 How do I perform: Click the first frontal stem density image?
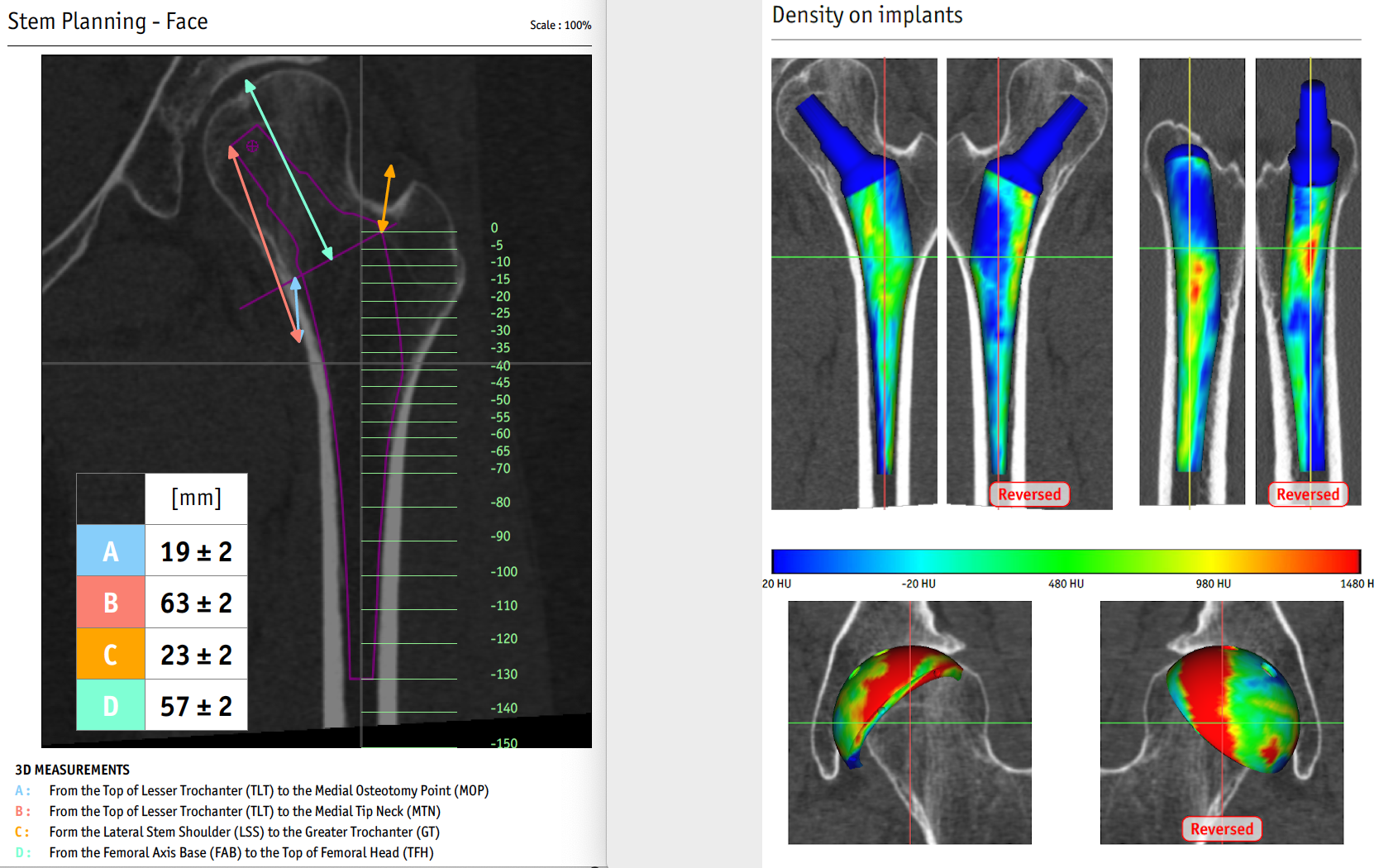(854, 284)
